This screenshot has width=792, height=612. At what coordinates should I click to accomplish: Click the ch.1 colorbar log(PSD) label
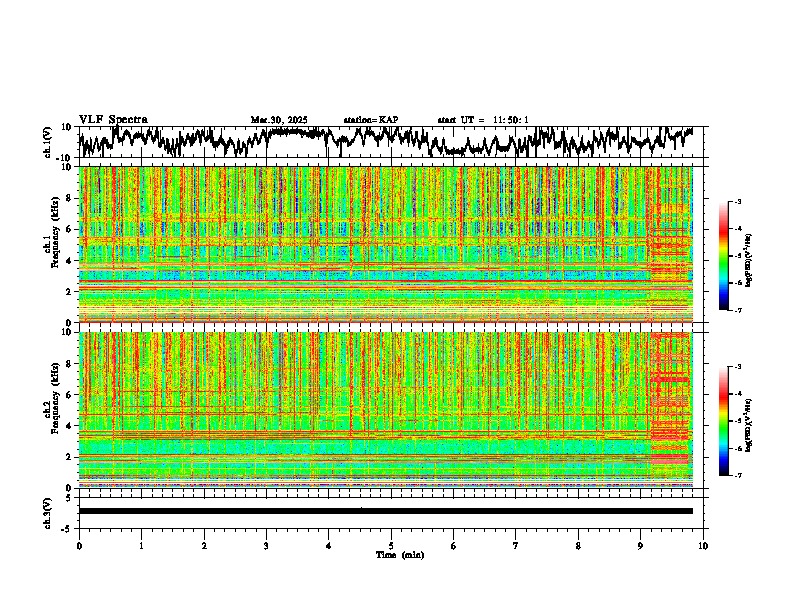tap(748, 260)
